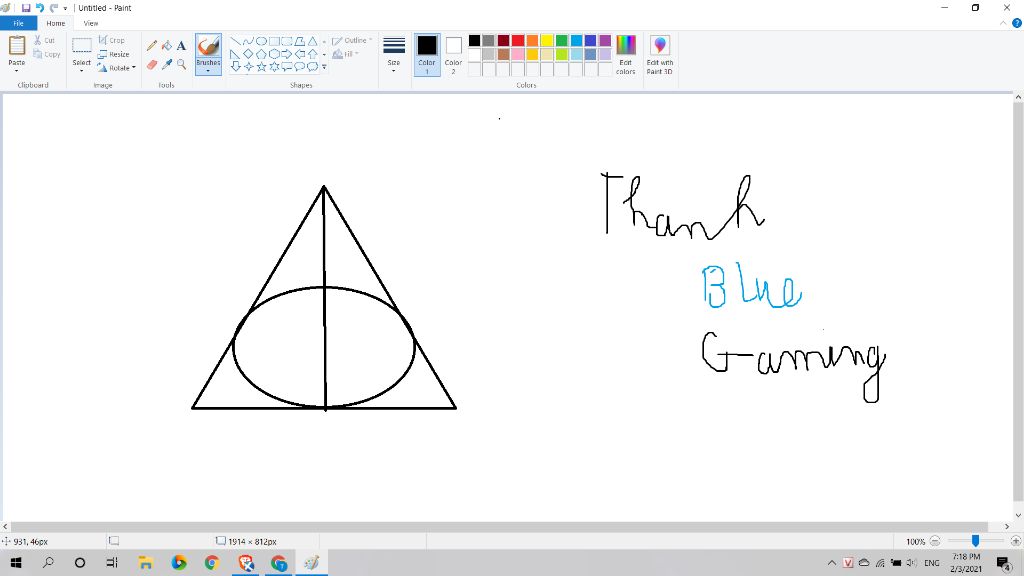
Task: Select the Pencil tool
Action: coord(152,46)
